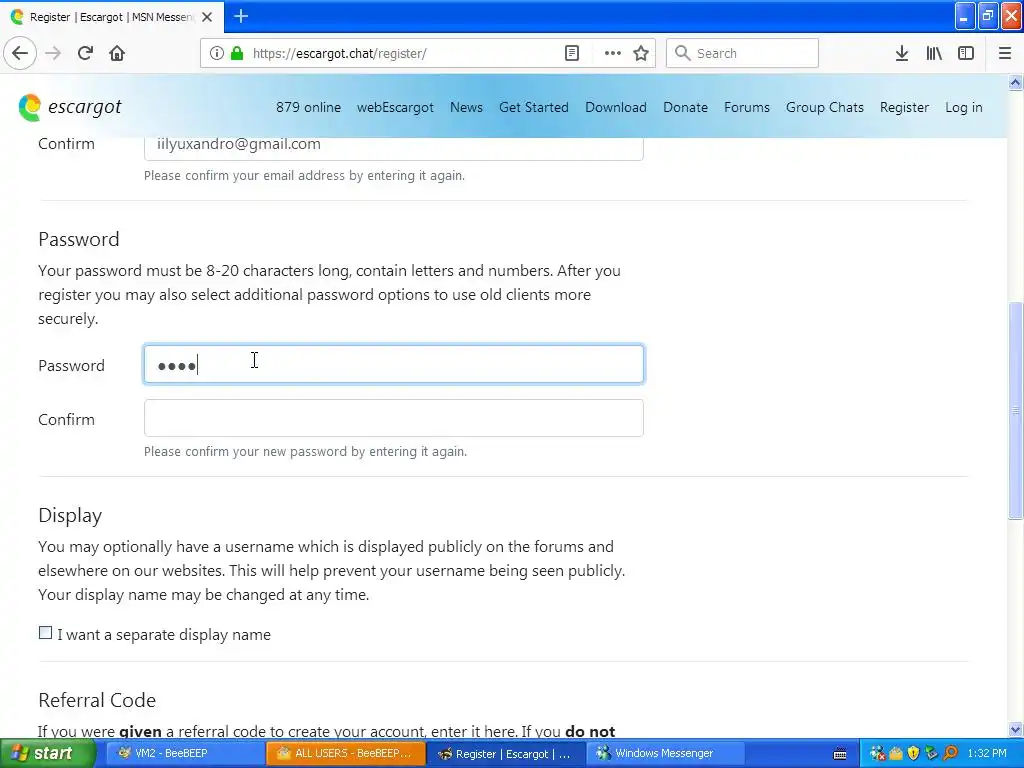Click the address bar URL
Image resolution: width=1024 pixels, height=768 pixels.
[340, 54]
